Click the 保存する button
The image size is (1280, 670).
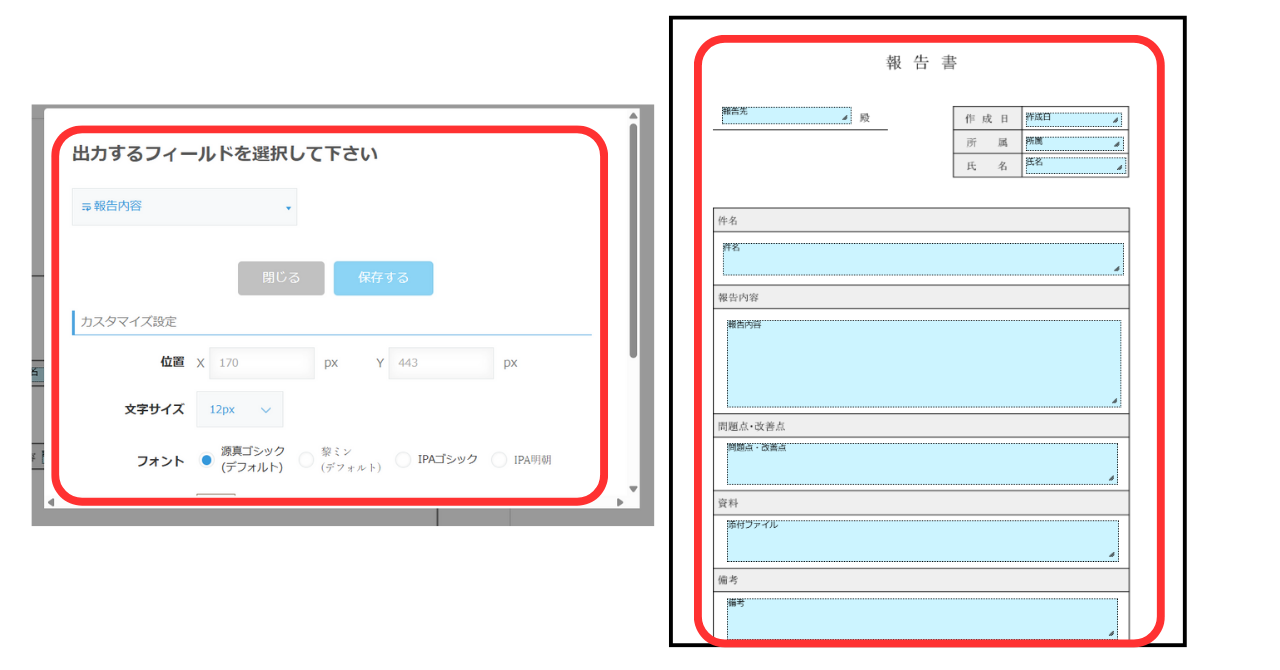(384, 278)
